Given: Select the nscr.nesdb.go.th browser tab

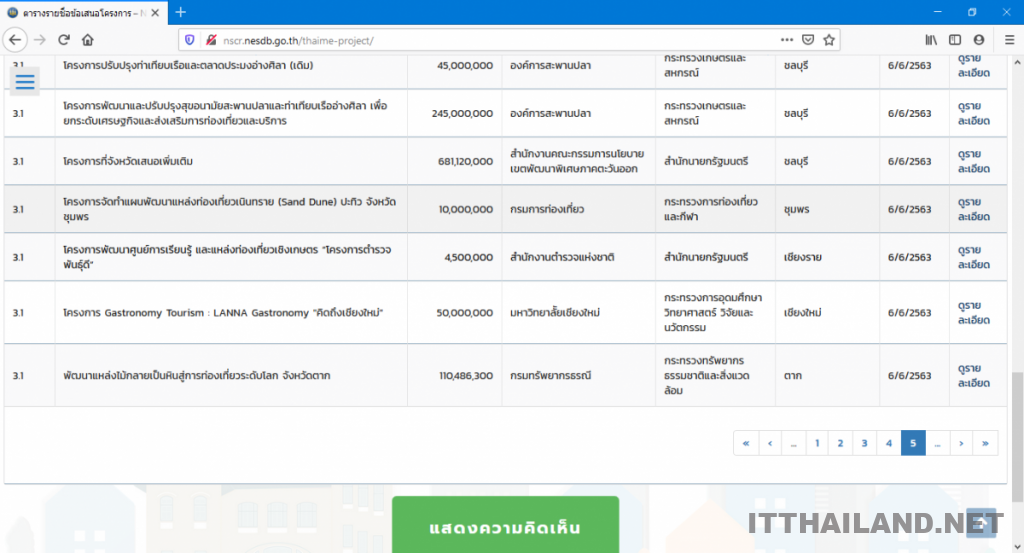Looking at the screenshot, I should [x=84, y=12].
